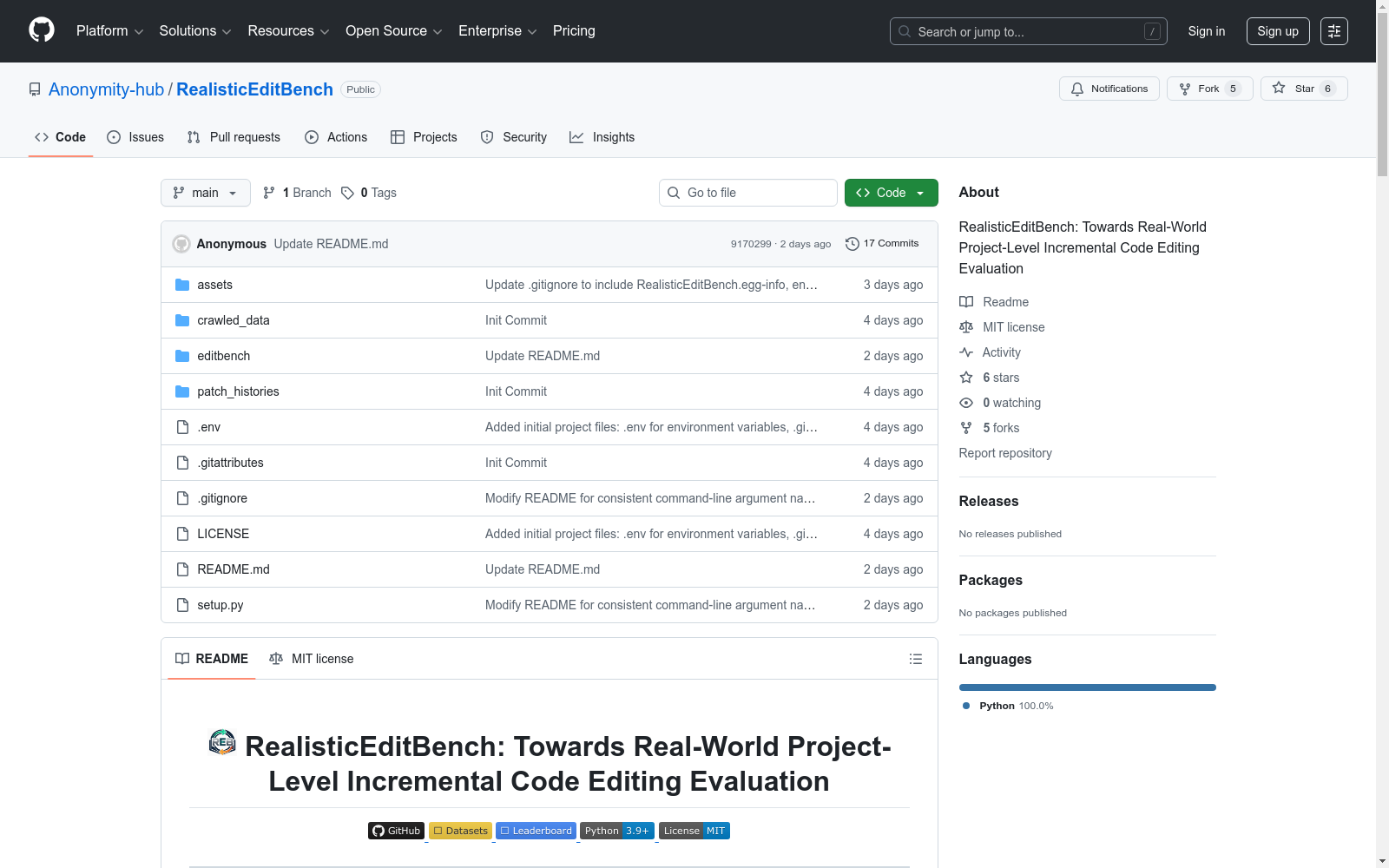Screen dimensions: 1389x868
Task: Open the README outline list icon
Action: pyautogui.click(x=915, y=659)
